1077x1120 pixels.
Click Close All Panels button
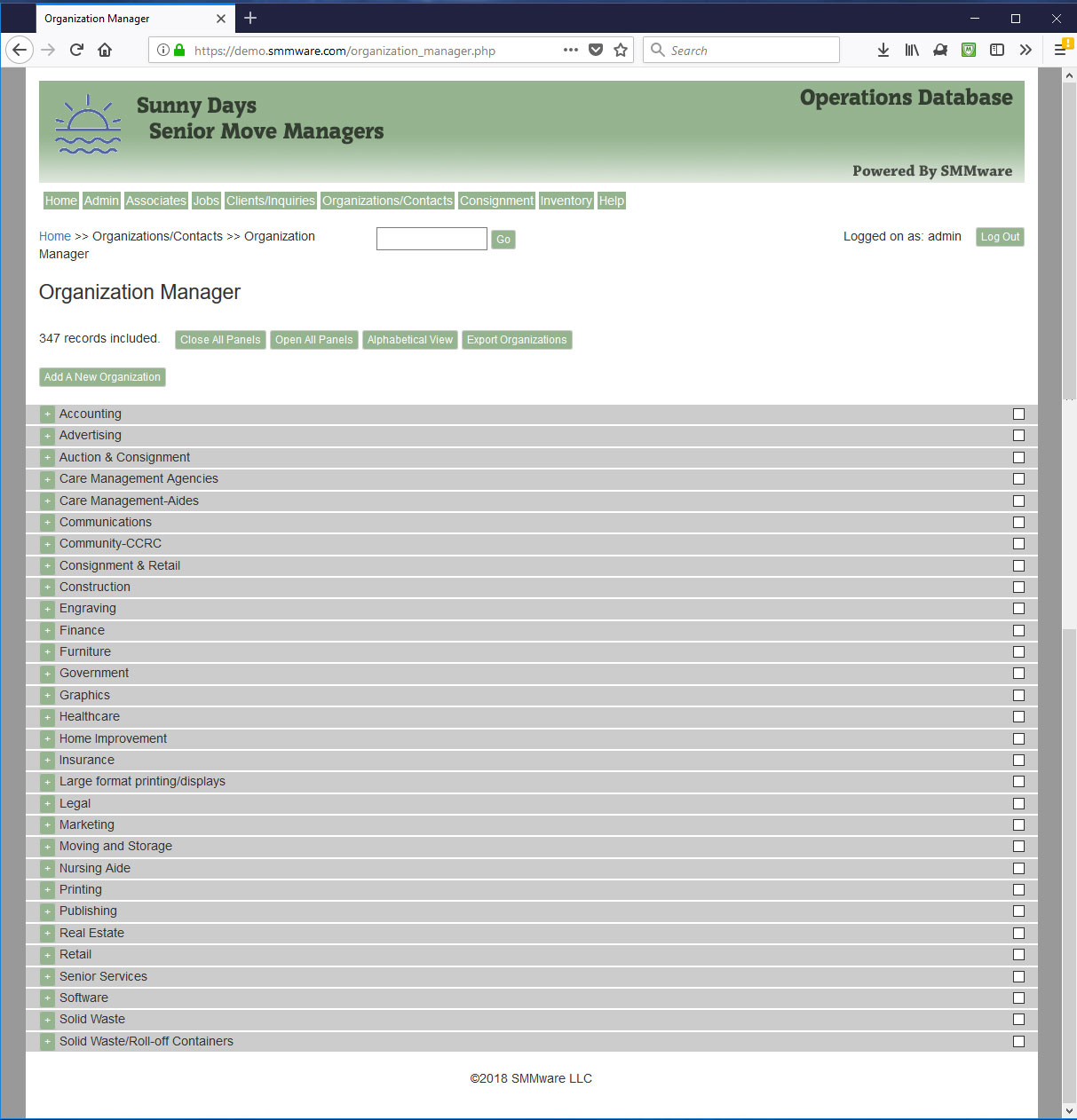[220, 340]
